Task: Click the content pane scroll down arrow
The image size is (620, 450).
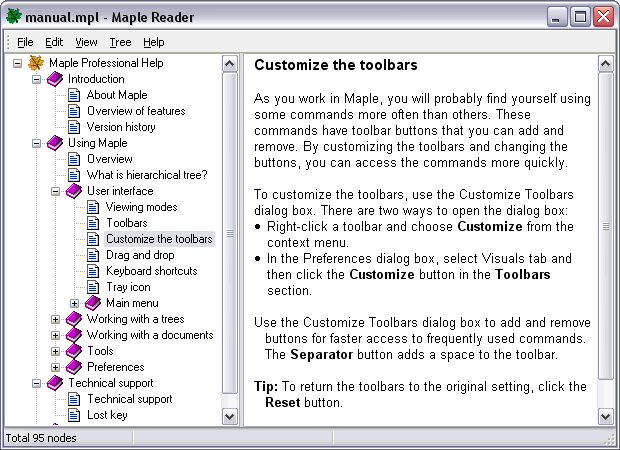Action: click(x=605, y=416)
